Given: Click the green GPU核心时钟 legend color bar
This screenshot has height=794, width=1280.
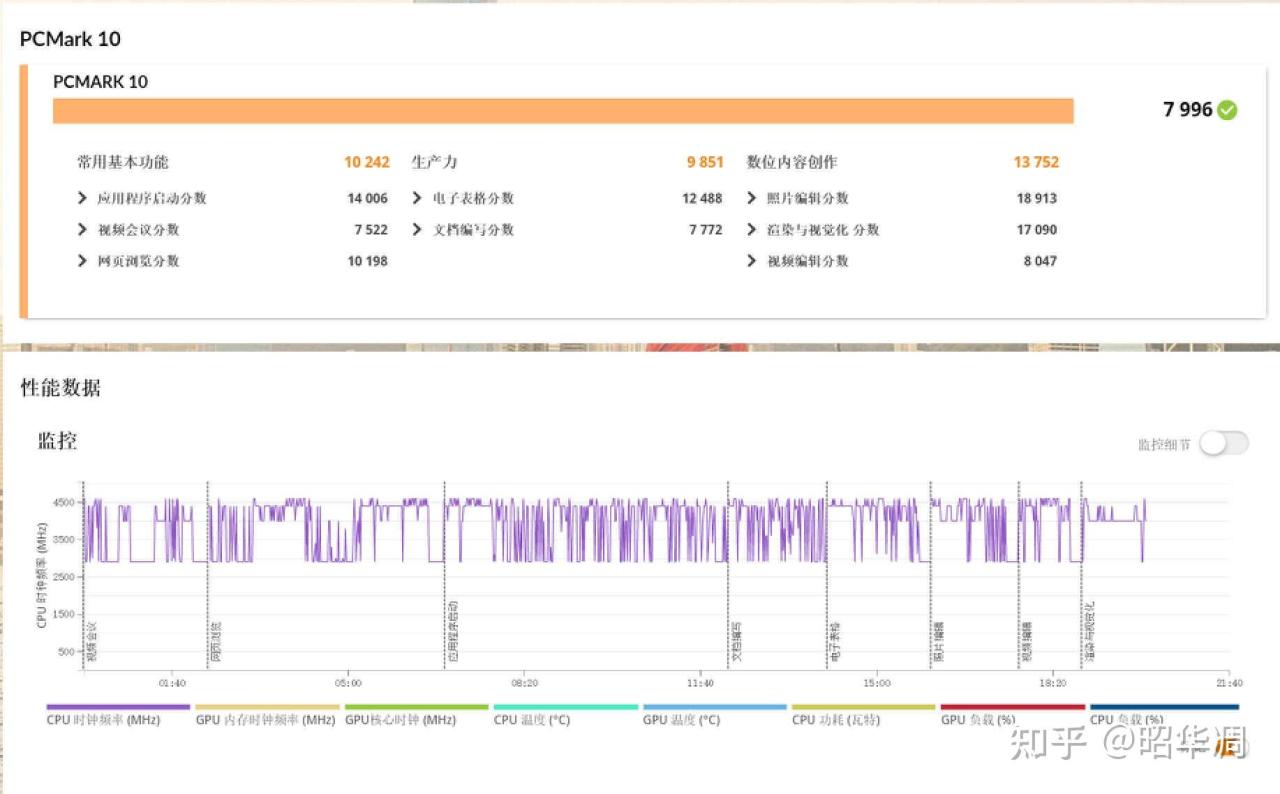Looking at the screenshot, I should [x=416, y=707].
